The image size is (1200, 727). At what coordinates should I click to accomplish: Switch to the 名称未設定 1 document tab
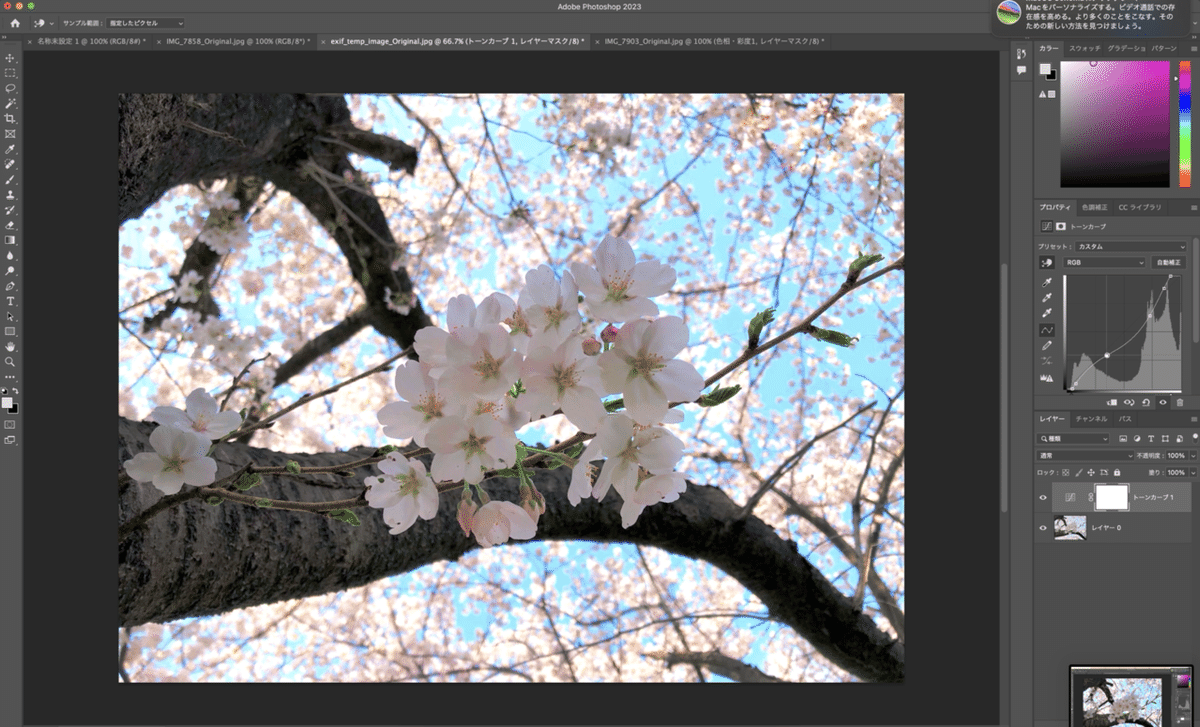click(x=91, y=42)
